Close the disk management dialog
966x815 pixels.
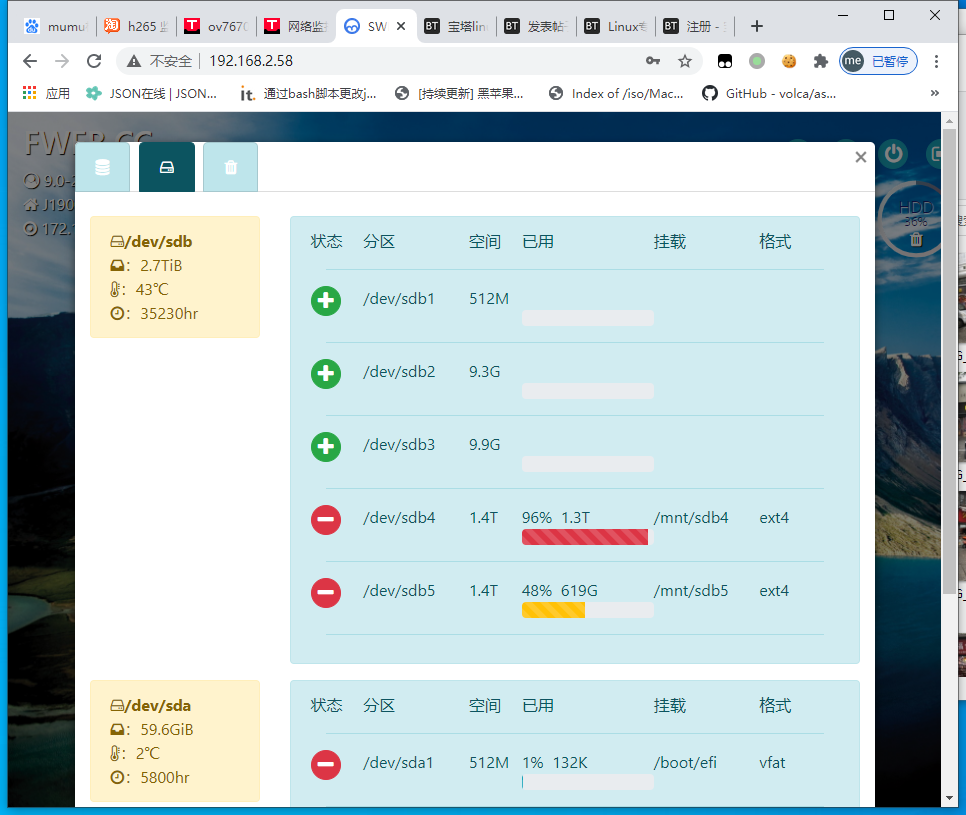pyautogui.click(x=860, y=157)
